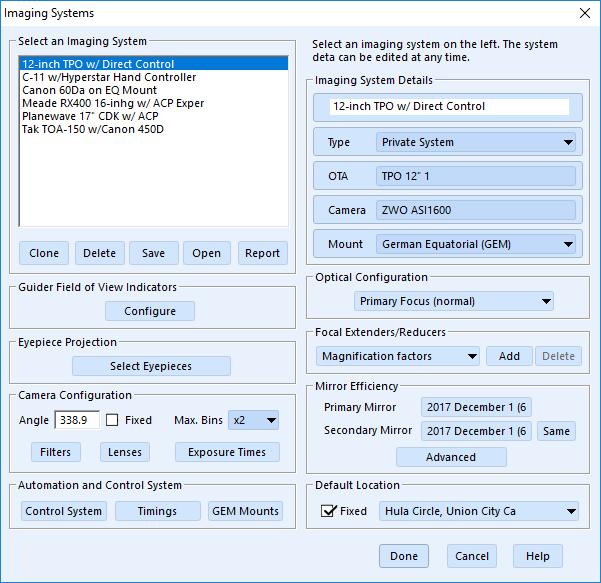This screenshot has height=583, width=601.
Task: Click Secondary Mirror date field
Action: pyautogui.click(x=476, y=431)
